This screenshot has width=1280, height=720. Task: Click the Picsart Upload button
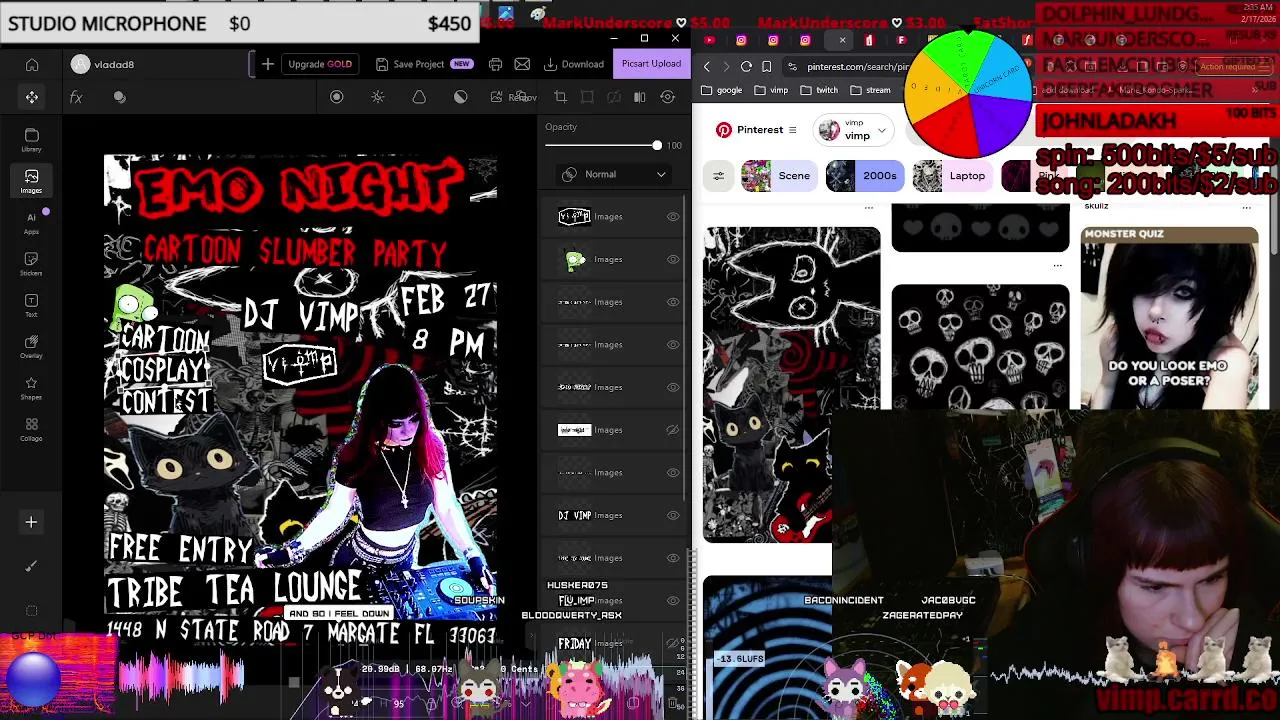click(651, 64)
